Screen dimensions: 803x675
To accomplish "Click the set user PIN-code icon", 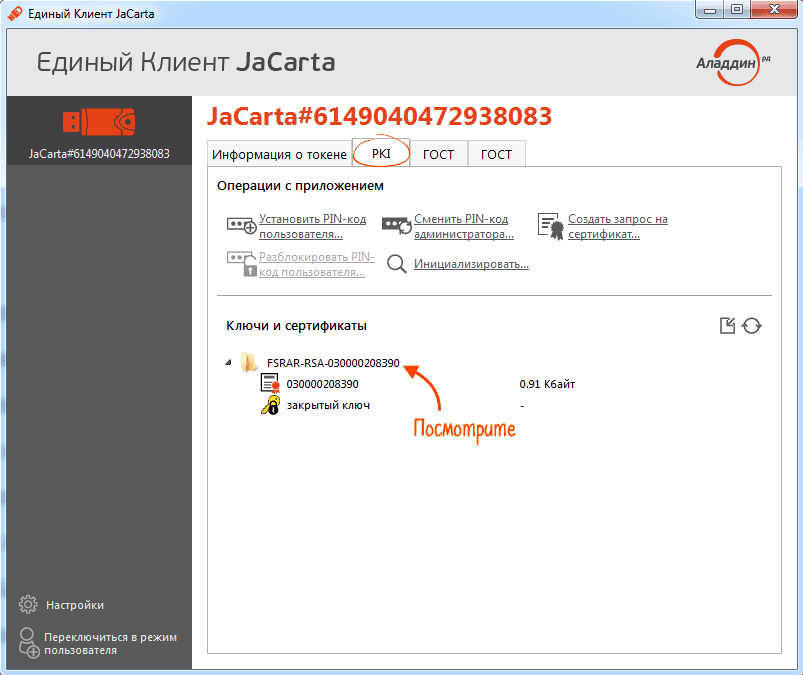I will click(241, 226).
